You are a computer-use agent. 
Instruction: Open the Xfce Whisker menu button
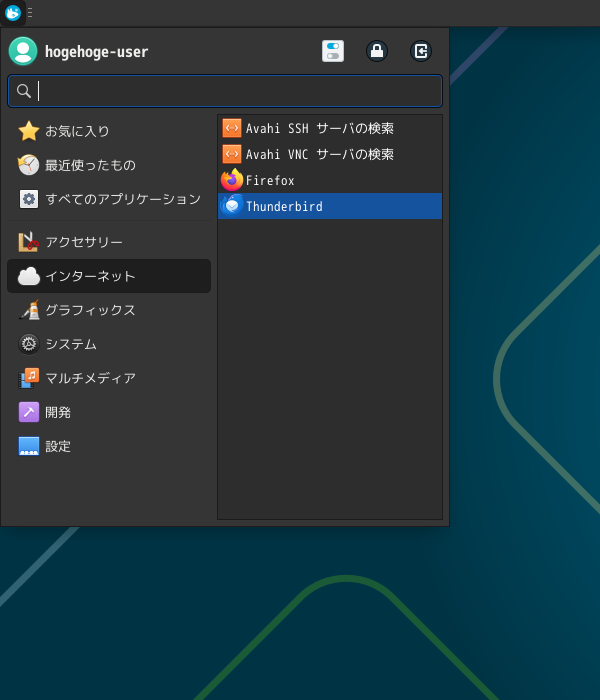13,13
